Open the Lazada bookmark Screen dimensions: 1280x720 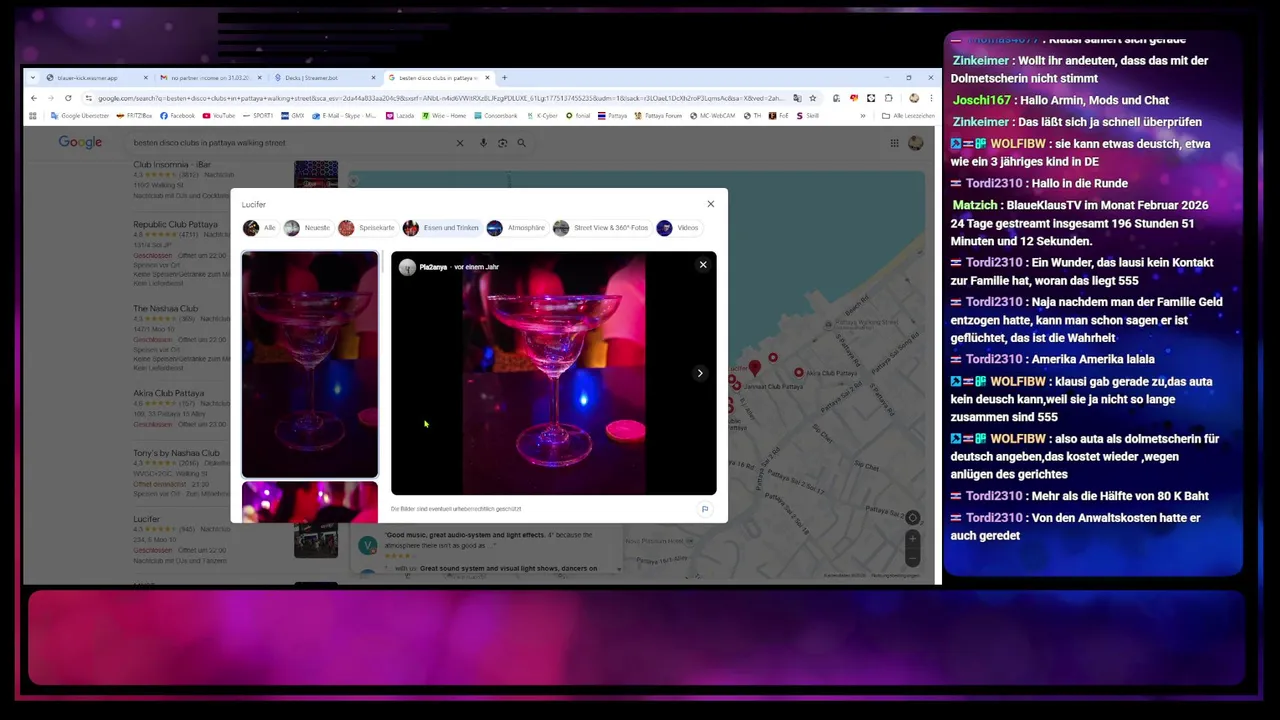coord(400,116)
